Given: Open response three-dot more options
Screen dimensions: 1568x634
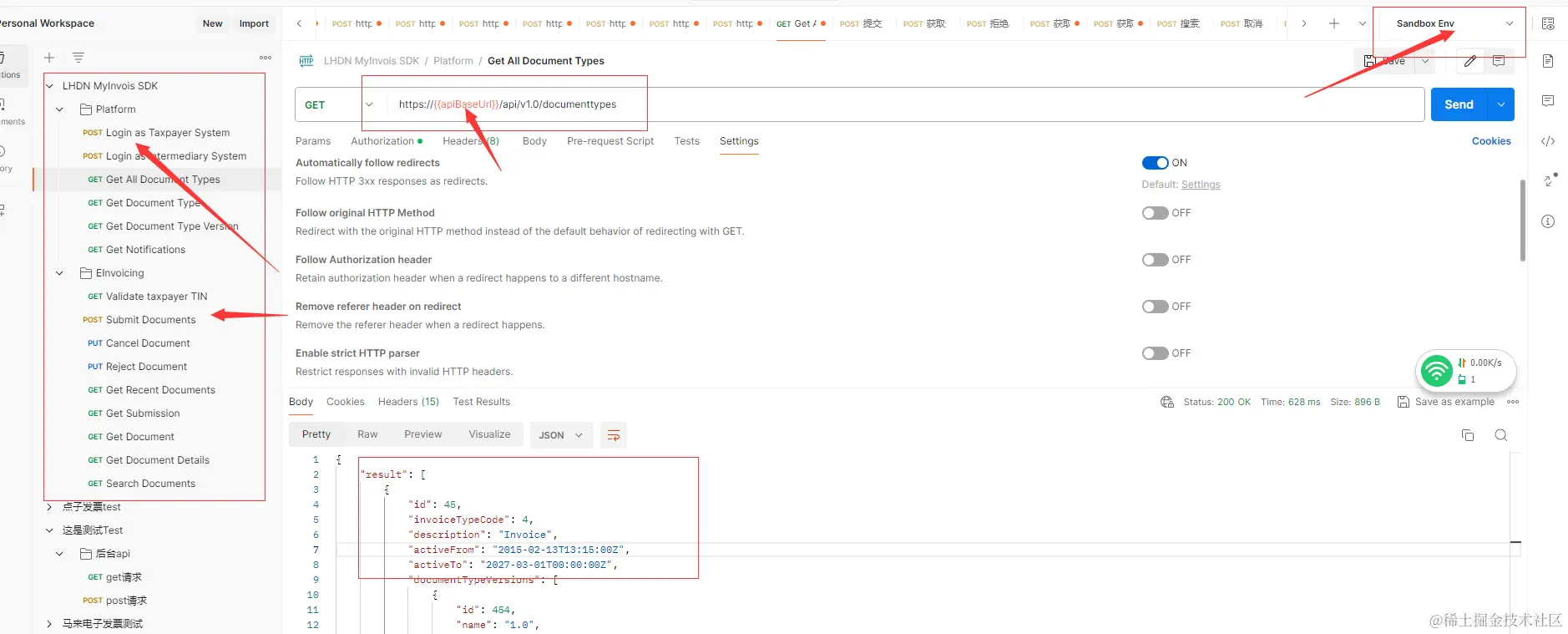Looking at the screenshot, I should pyautogui.click(x=1513, y=402).
